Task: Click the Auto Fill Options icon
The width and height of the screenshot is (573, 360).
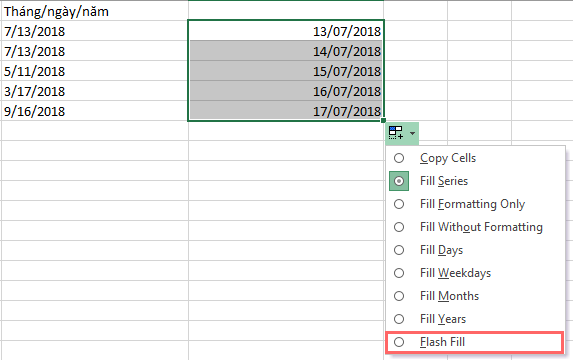Action: click(396, 133)
